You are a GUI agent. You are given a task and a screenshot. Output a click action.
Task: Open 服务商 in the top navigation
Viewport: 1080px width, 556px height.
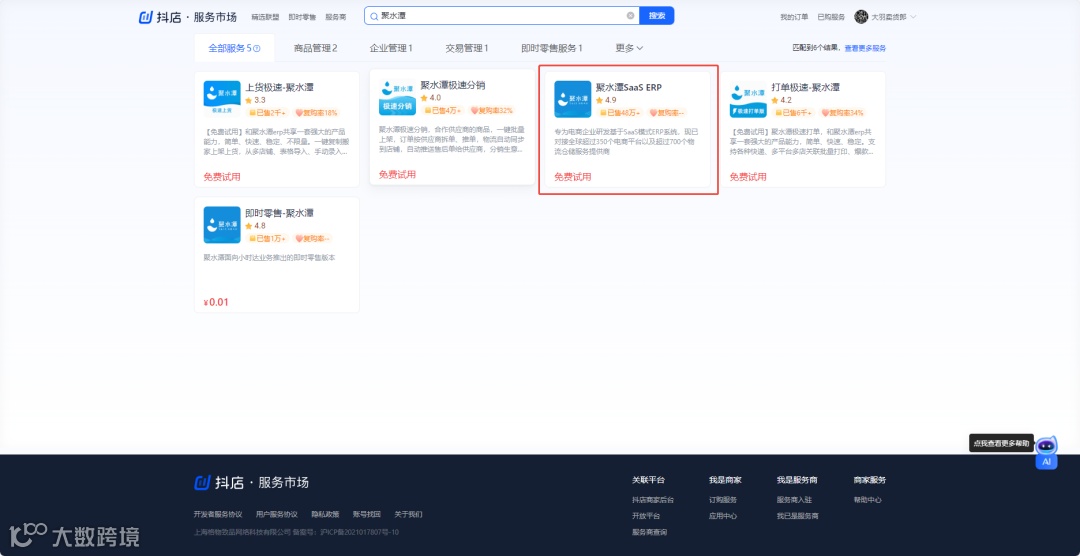(335, 17)
